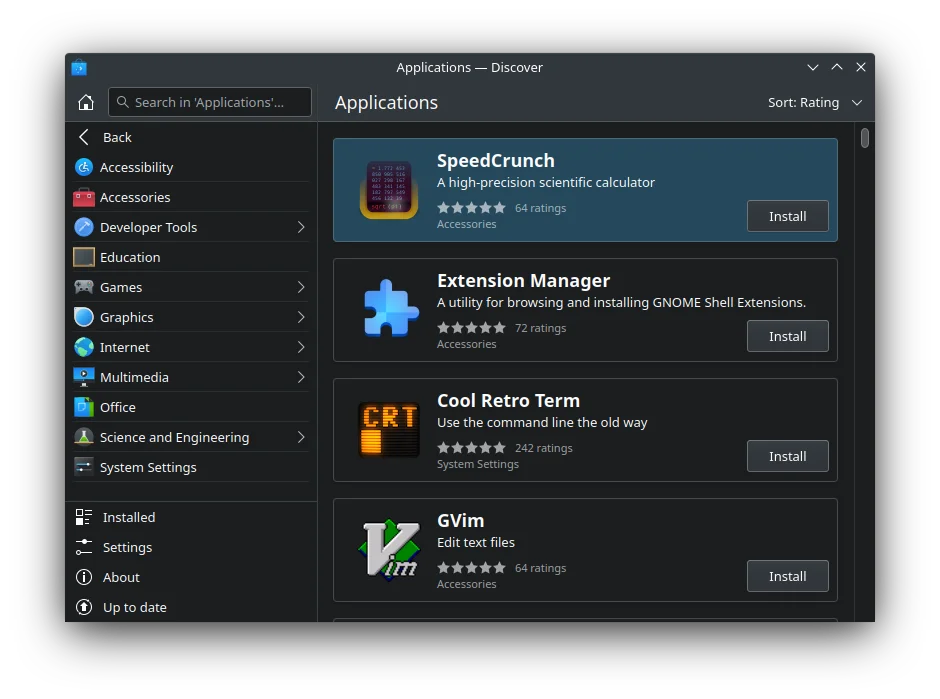Screen dimensions: 940x699
Task: Click the Accessibility category icon
Action: 84,167
